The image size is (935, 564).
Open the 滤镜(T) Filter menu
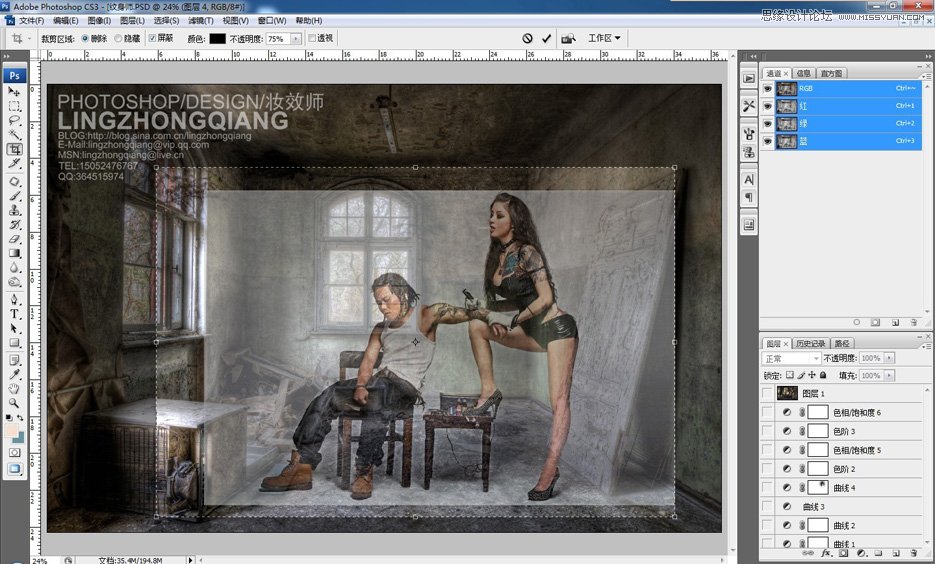pyautogui.click(x=200, y=20)
